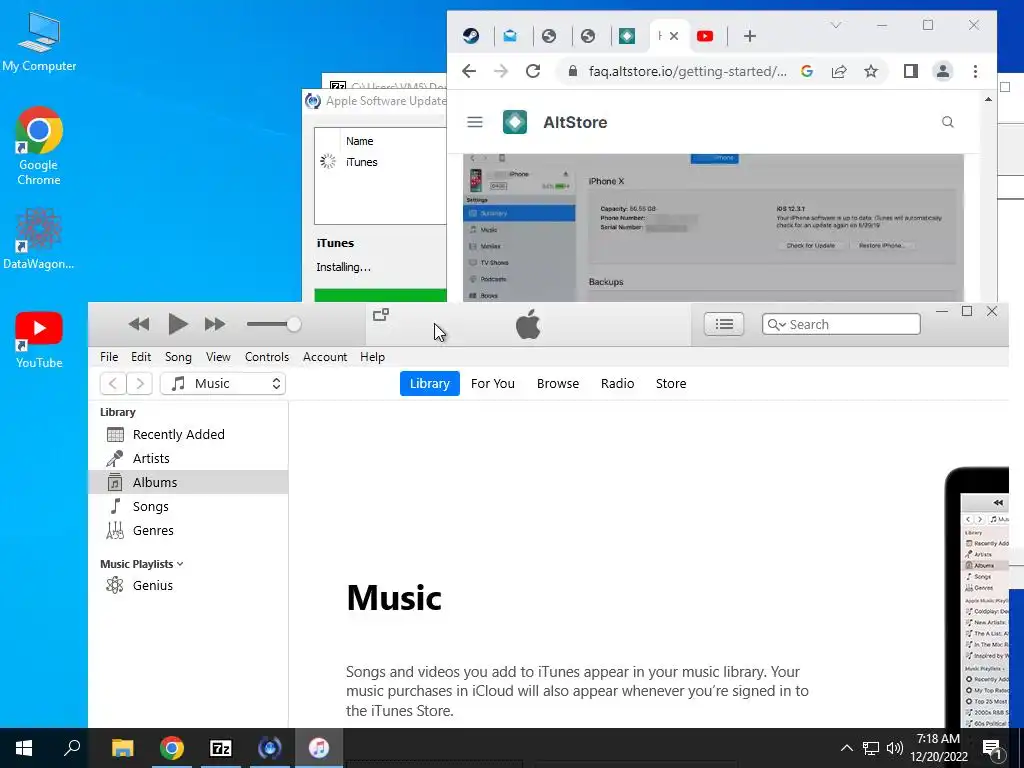Click the Steam tab in Chrome
This screenshot has width=1024, height=768.
tap(471, 36)
